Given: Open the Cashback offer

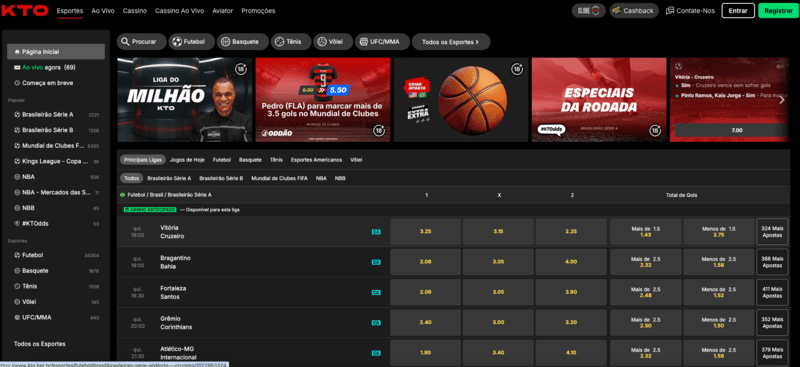Looking at the screenshot, I should click(x=634, y=10).
